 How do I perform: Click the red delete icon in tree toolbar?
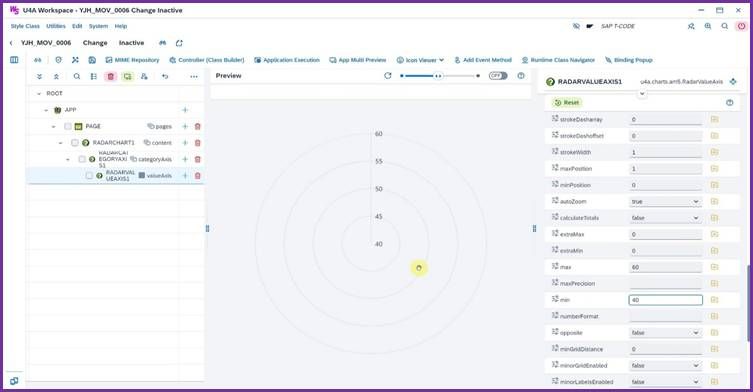pos(110,76)
